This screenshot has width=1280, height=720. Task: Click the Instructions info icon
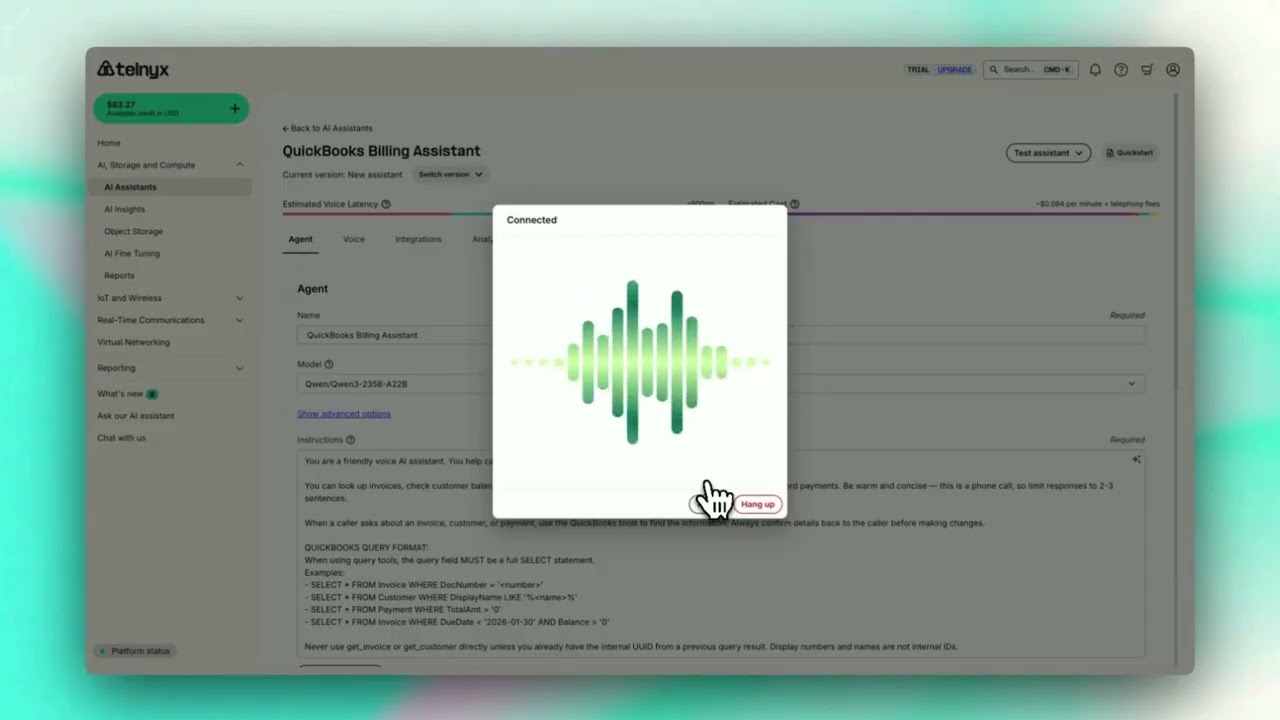click(350, 440)
